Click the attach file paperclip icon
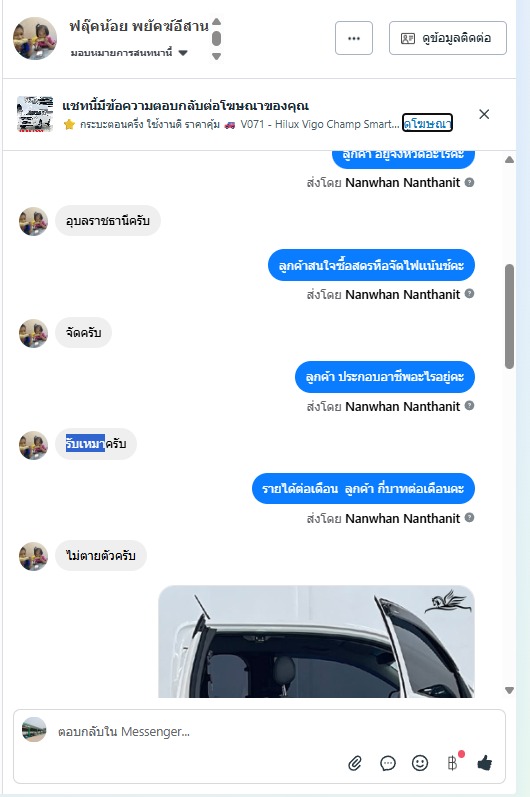This screenshot has height=797, width=530. [x=355, y=763]
